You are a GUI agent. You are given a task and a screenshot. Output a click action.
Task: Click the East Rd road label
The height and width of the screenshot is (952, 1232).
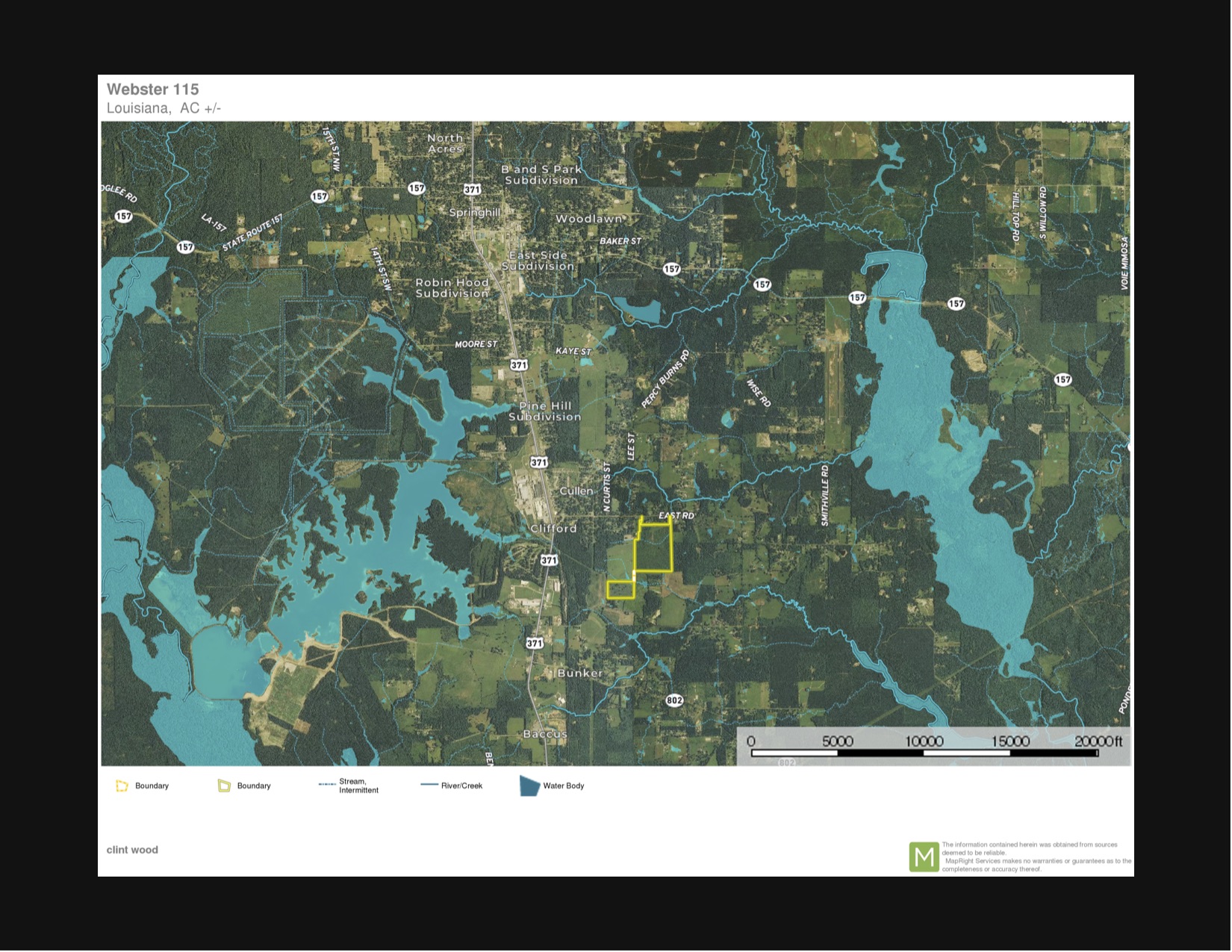676,516
